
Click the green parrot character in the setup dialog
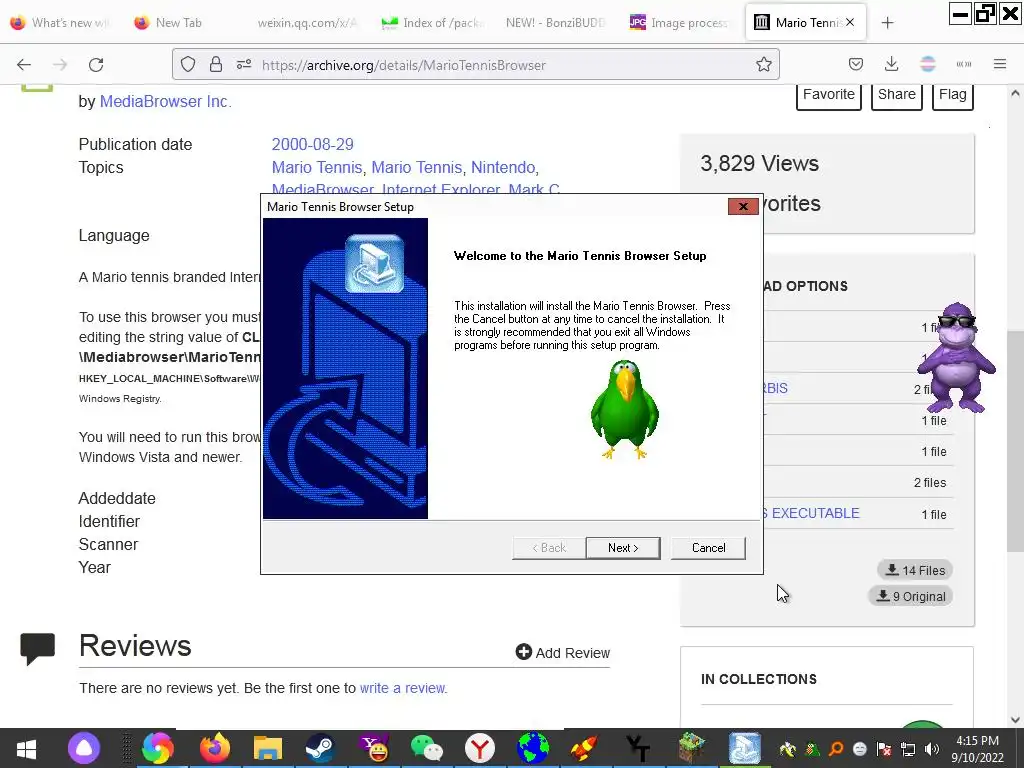click(624, 409)
